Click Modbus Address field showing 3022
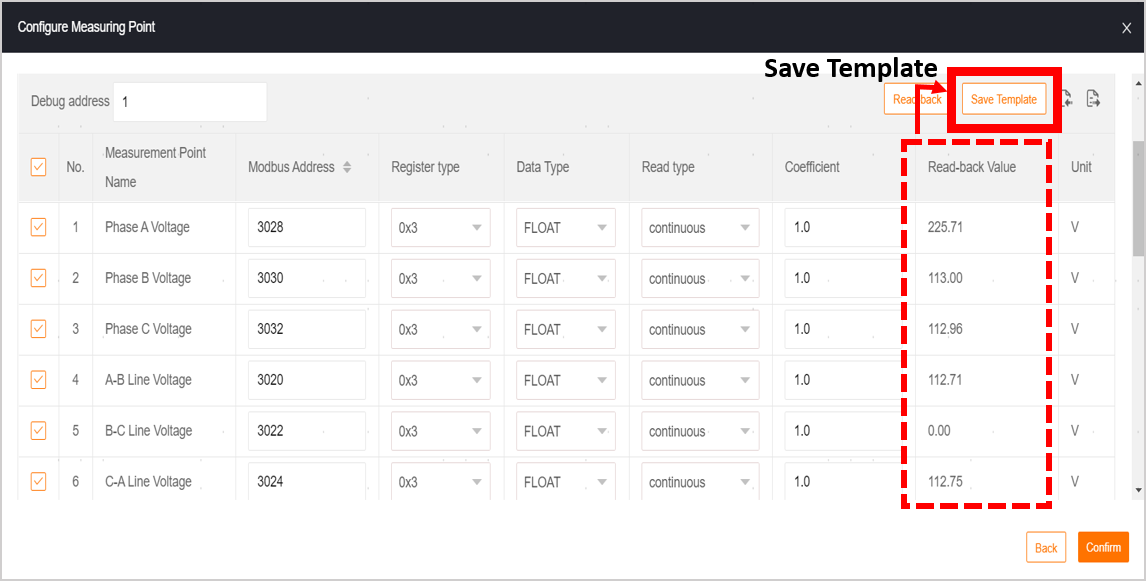This screenshot has height=581, width=1146. 307,430
